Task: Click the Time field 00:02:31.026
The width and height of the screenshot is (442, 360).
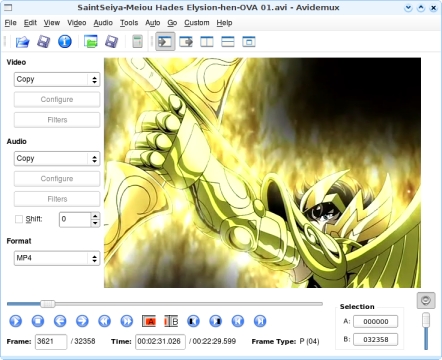Action: pos(160,342)
